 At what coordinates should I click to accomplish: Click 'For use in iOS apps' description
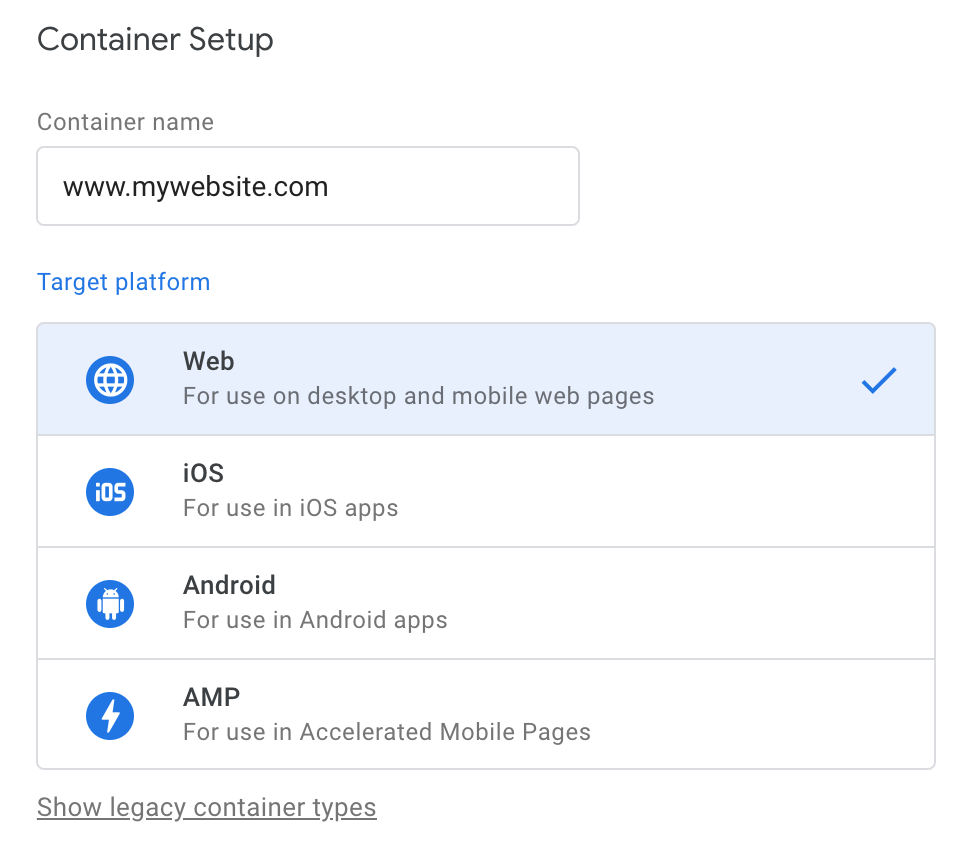(x=291, y=508)
